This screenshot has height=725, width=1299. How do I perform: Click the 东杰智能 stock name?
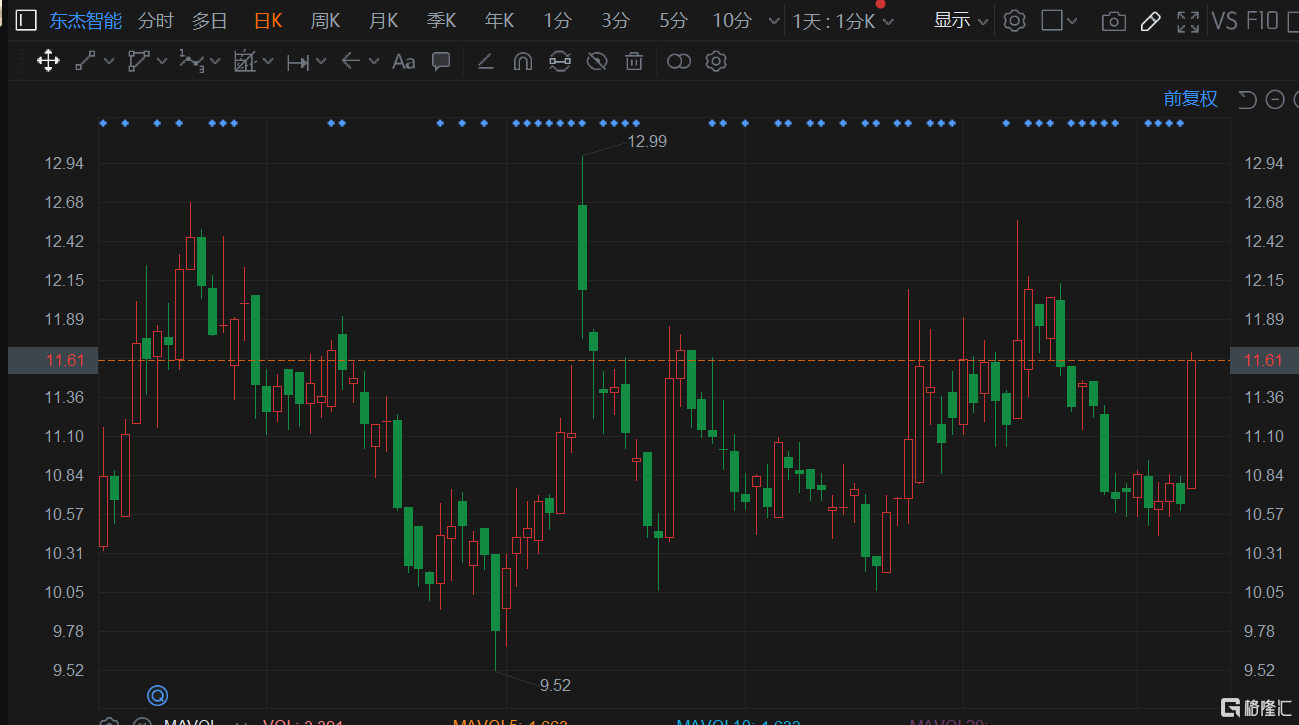[86, 21]
